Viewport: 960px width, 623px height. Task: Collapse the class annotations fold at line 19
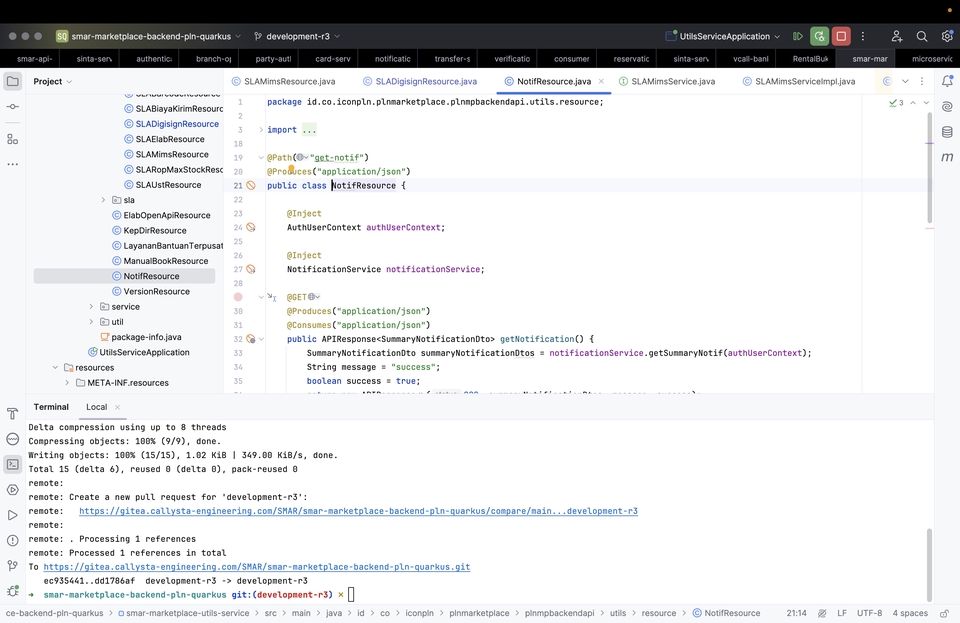point(261,157)
